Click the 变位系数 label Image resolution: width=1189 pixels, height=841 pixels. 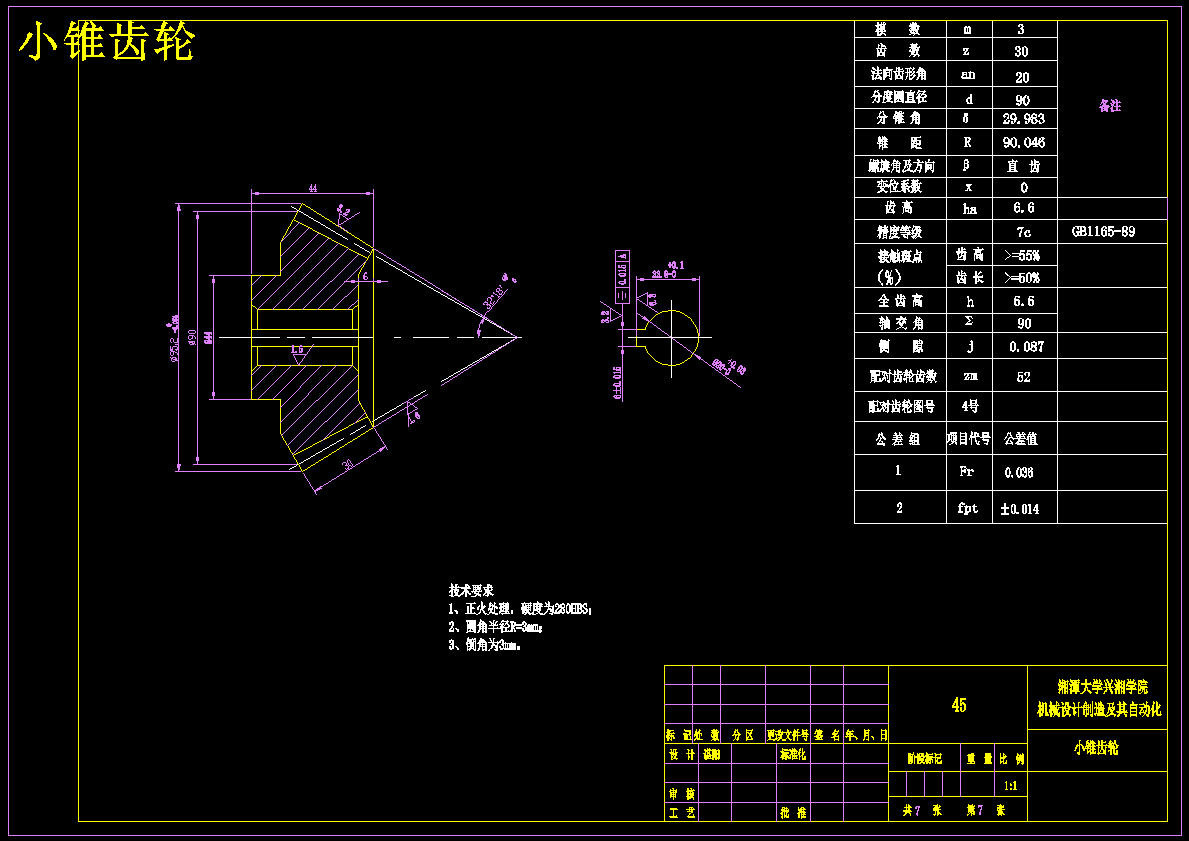click(899, 187)
